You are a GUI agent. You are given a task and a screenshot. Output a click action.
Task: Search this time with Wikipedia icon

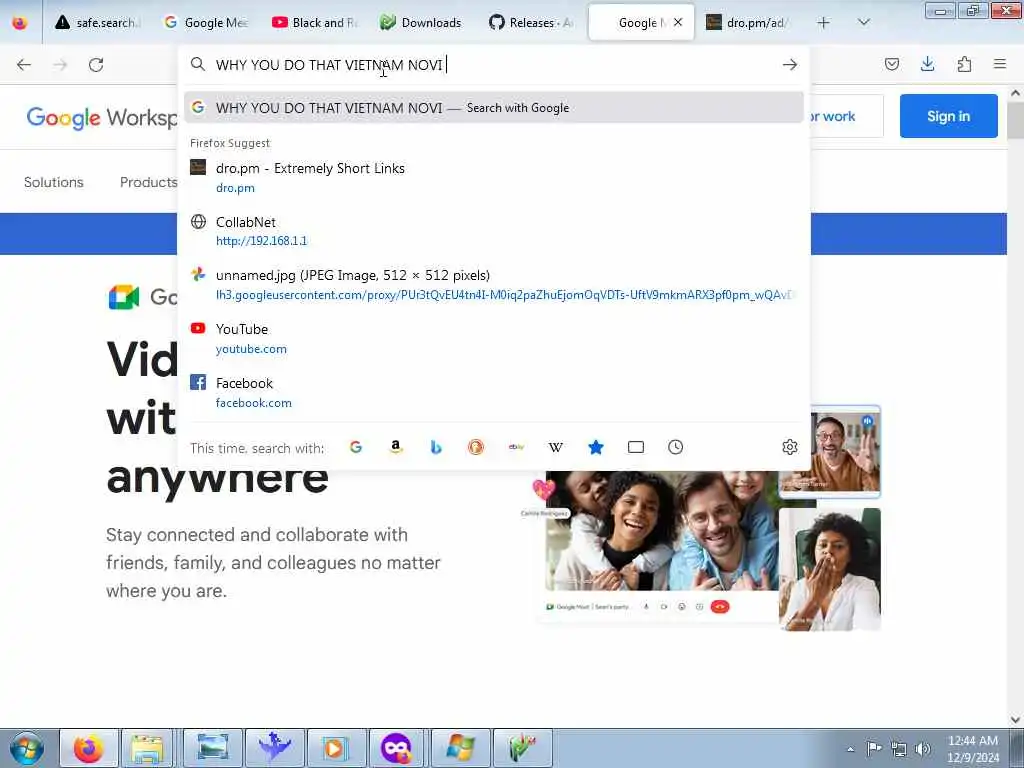[556, 447]
